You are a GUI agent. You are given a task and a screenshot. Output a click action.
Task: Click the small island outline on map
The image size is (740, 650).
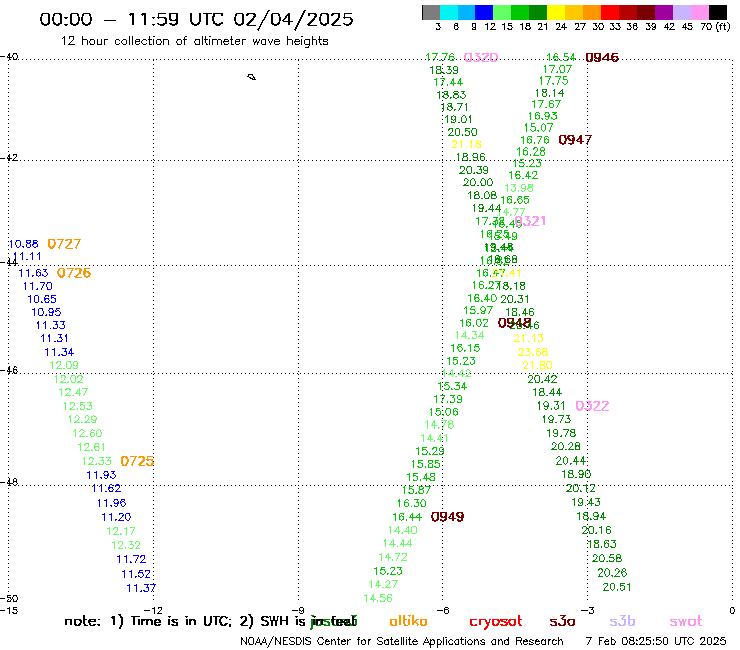click(252, 77)
